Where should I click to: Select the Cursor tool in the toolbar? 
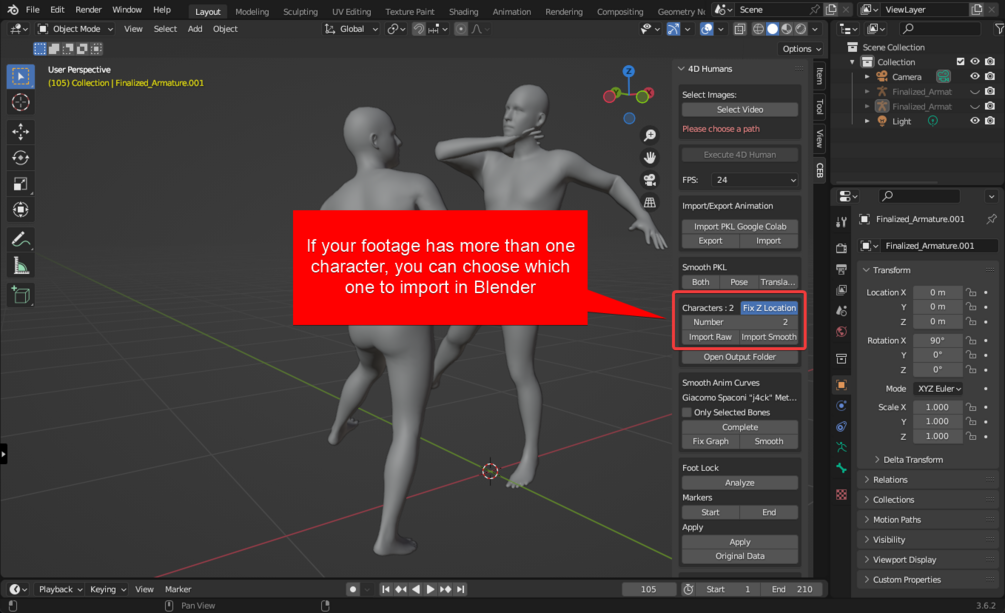pos(21,102)
